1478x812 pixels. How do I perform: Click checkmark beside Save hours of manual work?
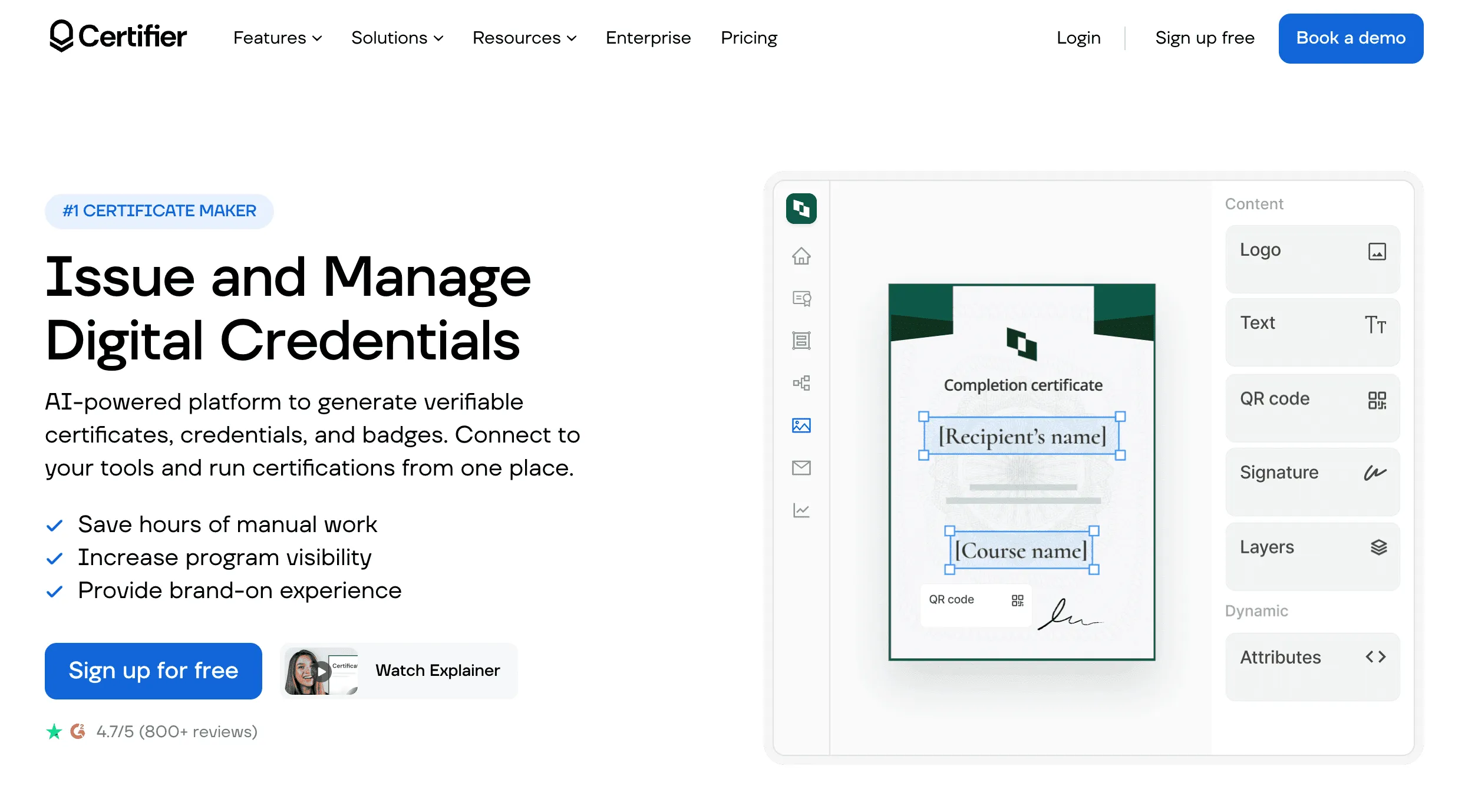[x=54, y=525]
